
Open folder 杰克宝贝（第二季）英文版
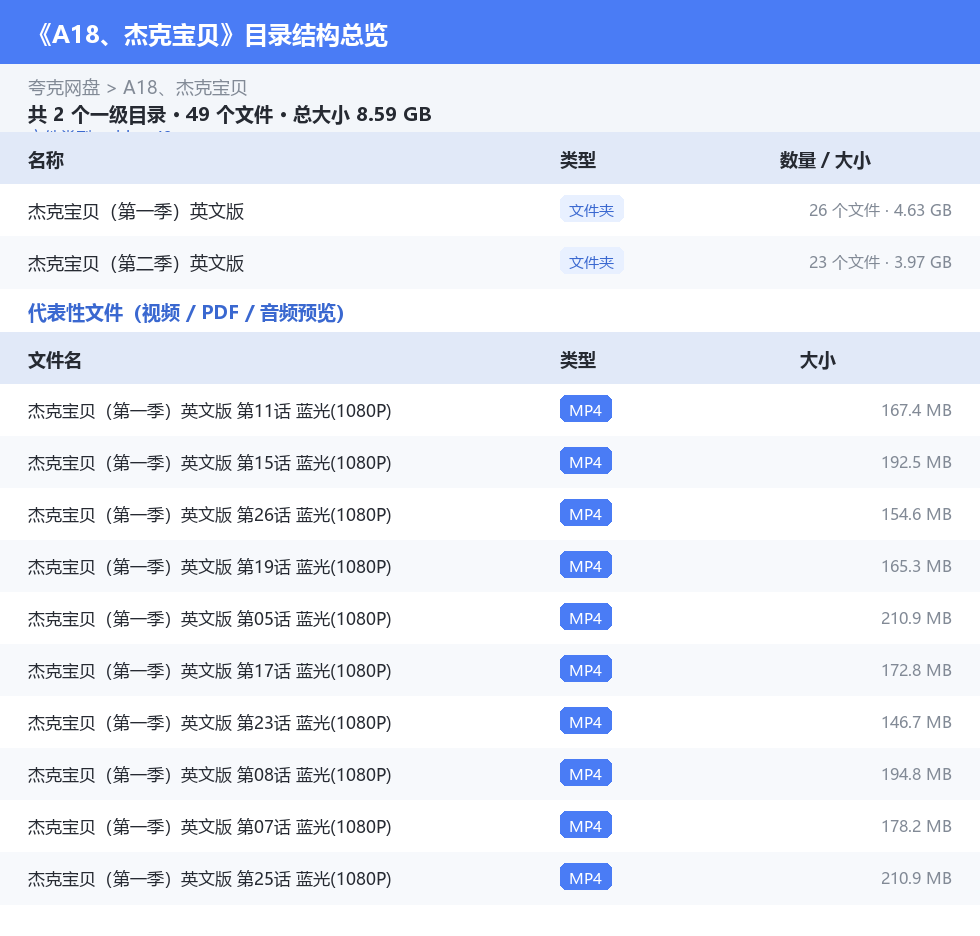(x=136, y=263)
